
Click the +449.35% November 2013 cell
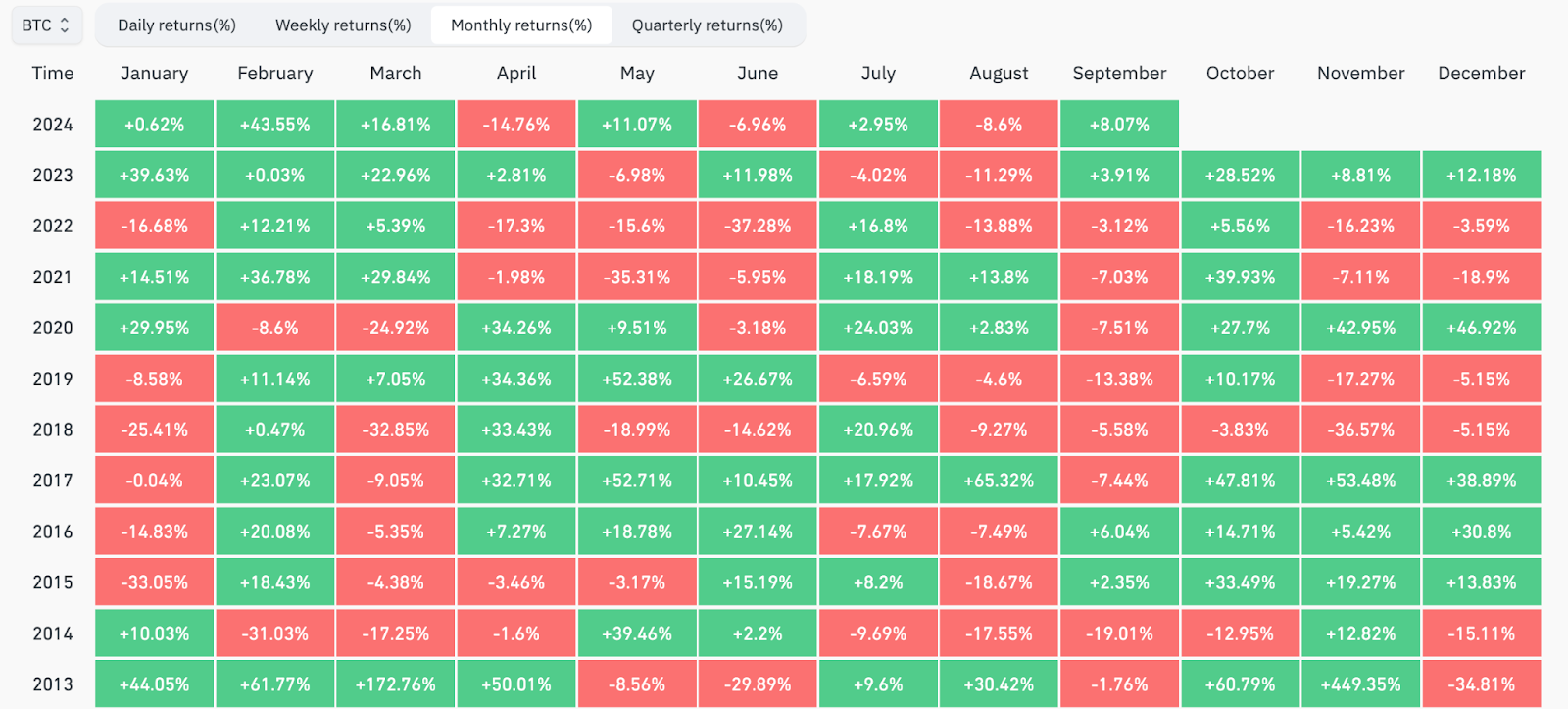(1360, 684)
